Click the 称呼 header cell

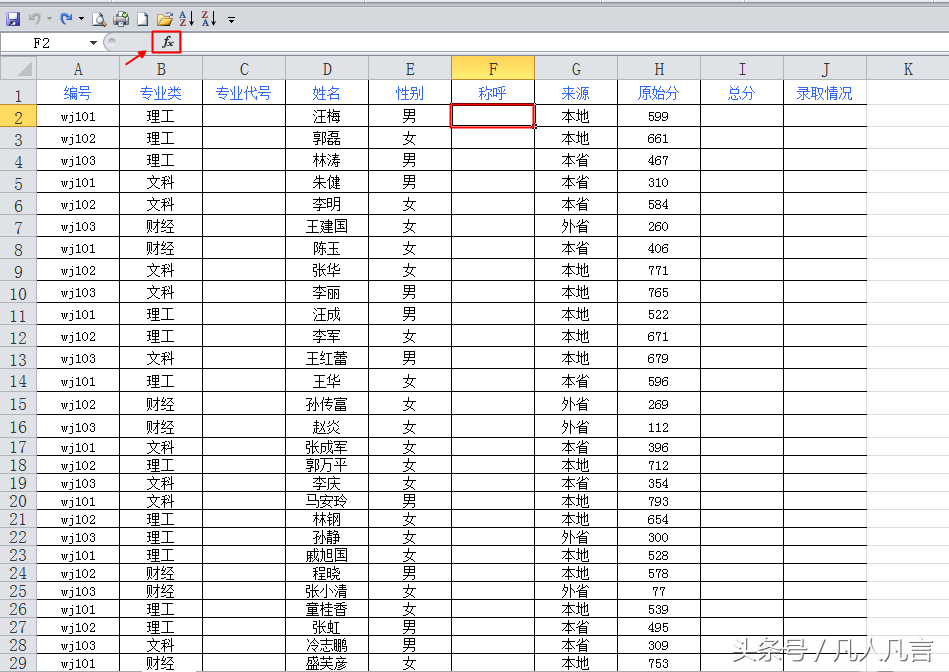(x=493, y=93)
